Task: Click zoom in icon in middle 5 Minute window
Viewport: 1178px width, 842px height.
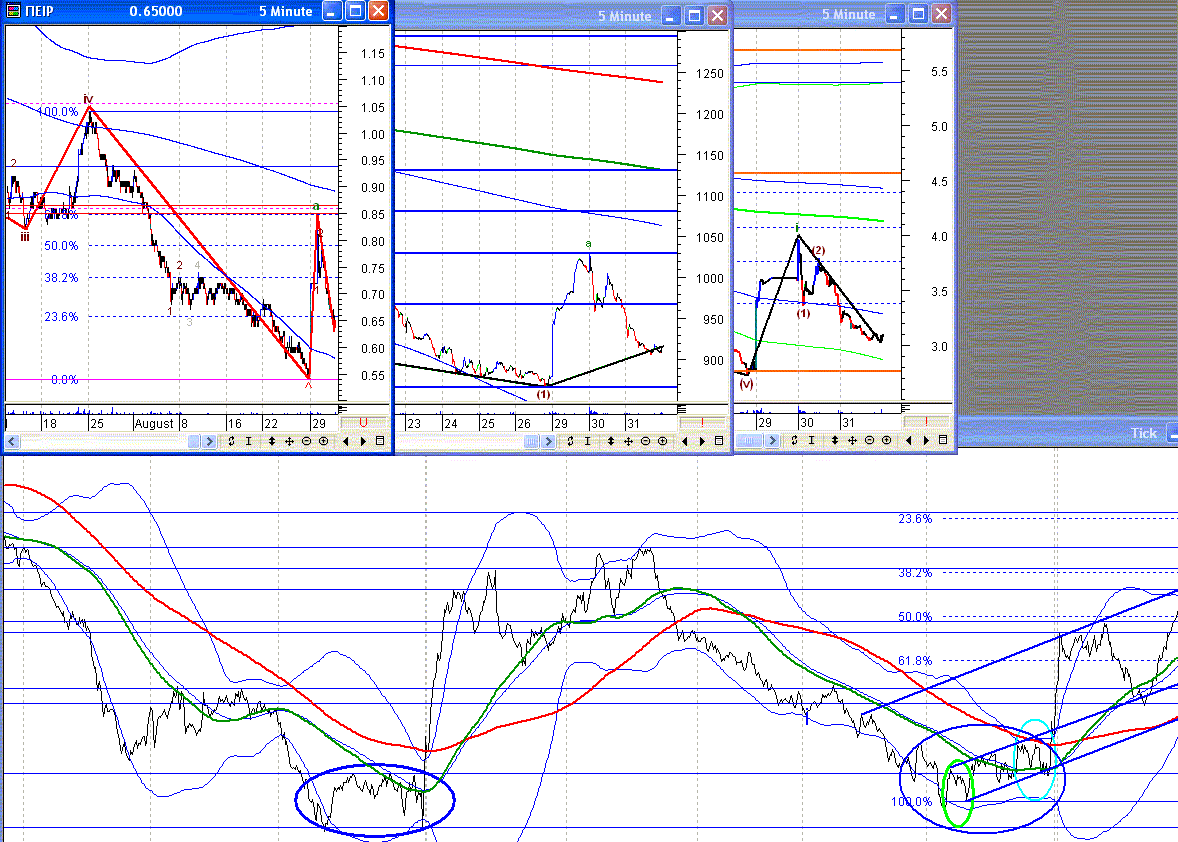Action: click(x=662, y=441)
